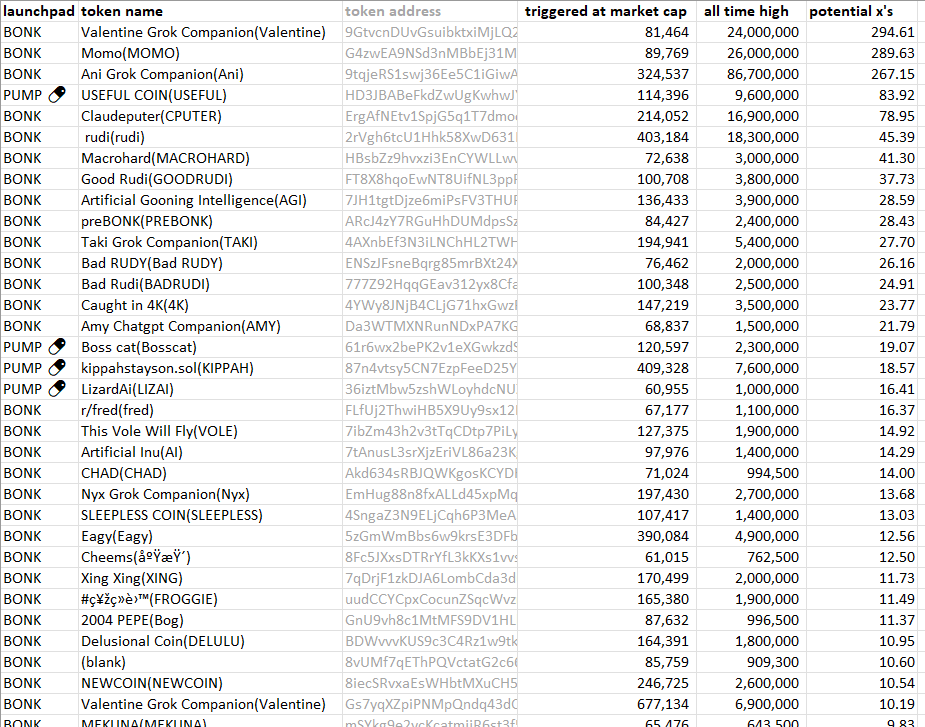This screenshot has width=925, height=727.
Task: Select cell 'Delusional Coin(DELULU)'
Action: tap(210, 641)
